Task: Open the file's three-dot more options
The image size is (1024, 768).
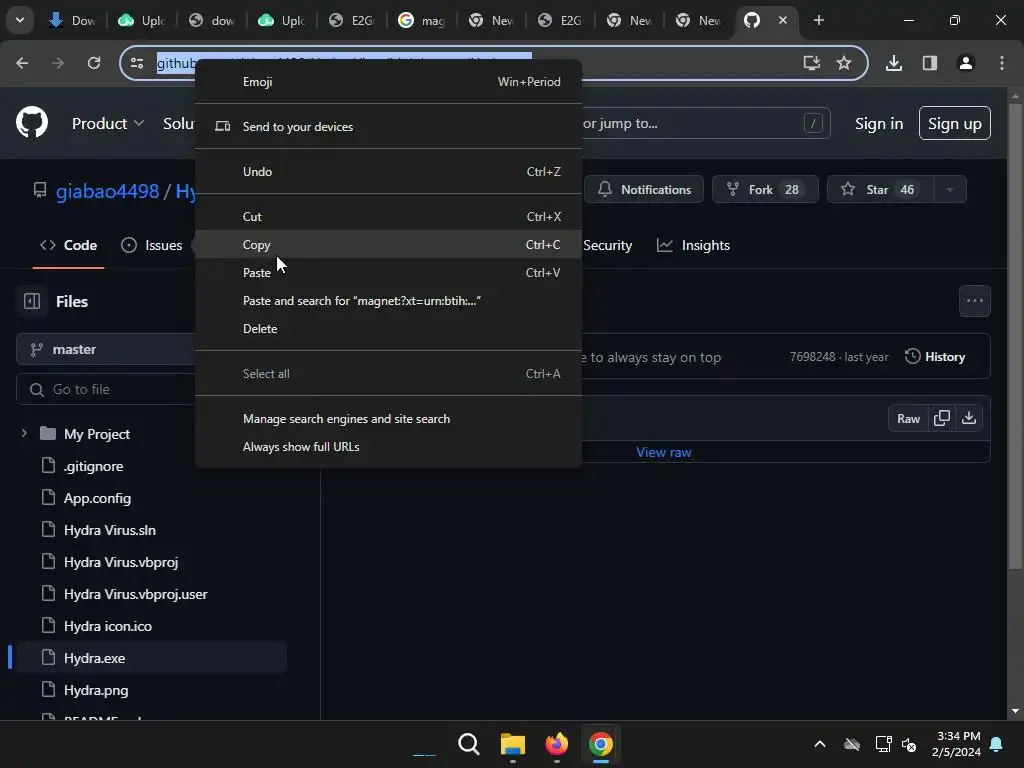Action: pyautogui.click(x=974, y=301)
